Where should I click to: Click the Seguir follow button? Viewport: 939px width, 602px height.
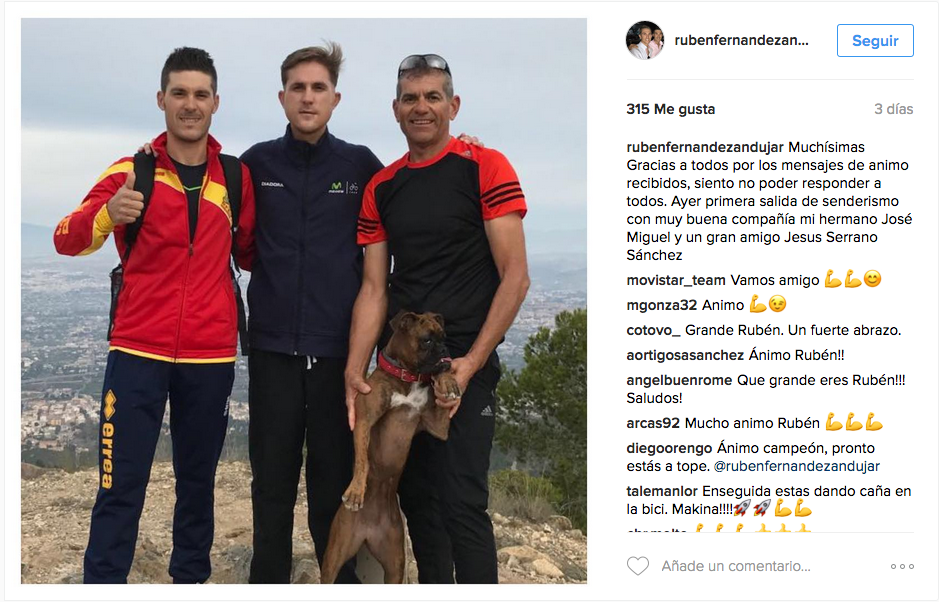coord(875,41)
